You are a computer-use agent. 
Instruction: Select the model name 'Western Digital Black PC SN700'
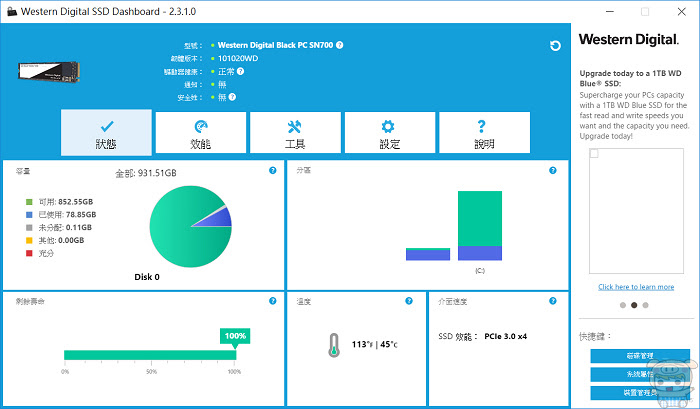275,45
